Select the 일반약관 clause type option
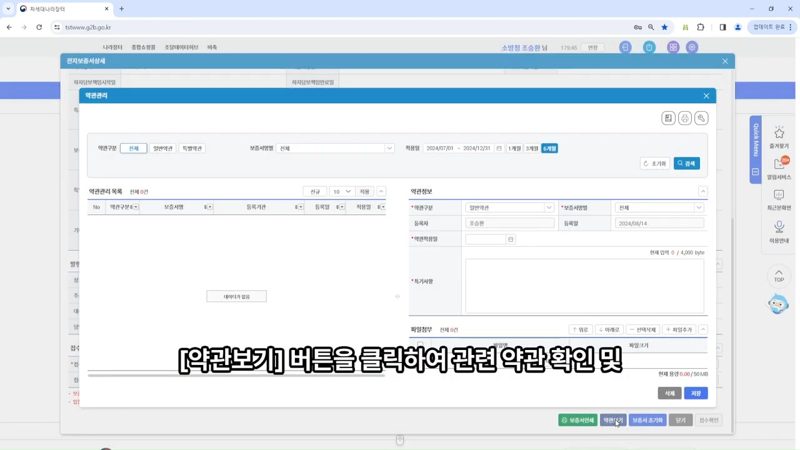Screen dimensions: 800x450 [x=163, y=148]
